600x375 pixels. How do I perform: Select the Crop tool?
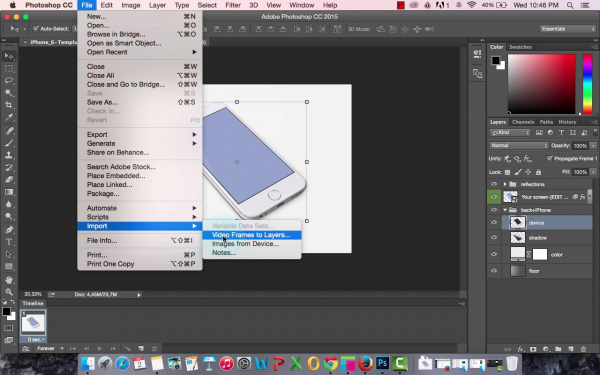9,105
